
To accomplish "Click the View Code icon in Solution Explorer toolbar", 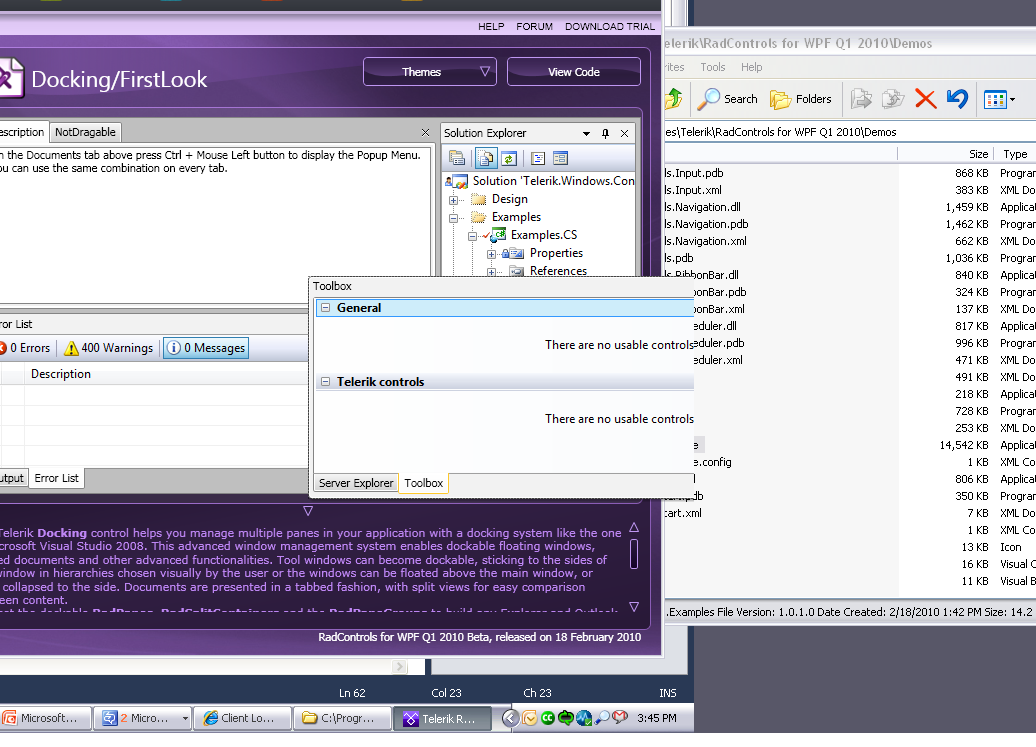I will point(538,159).
